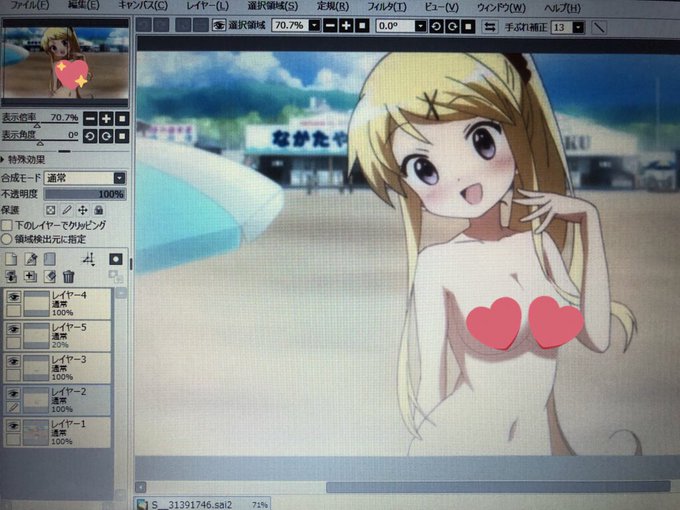
Task: Adjust the 表示倍率 zoom slider
Action: (40, 125)
